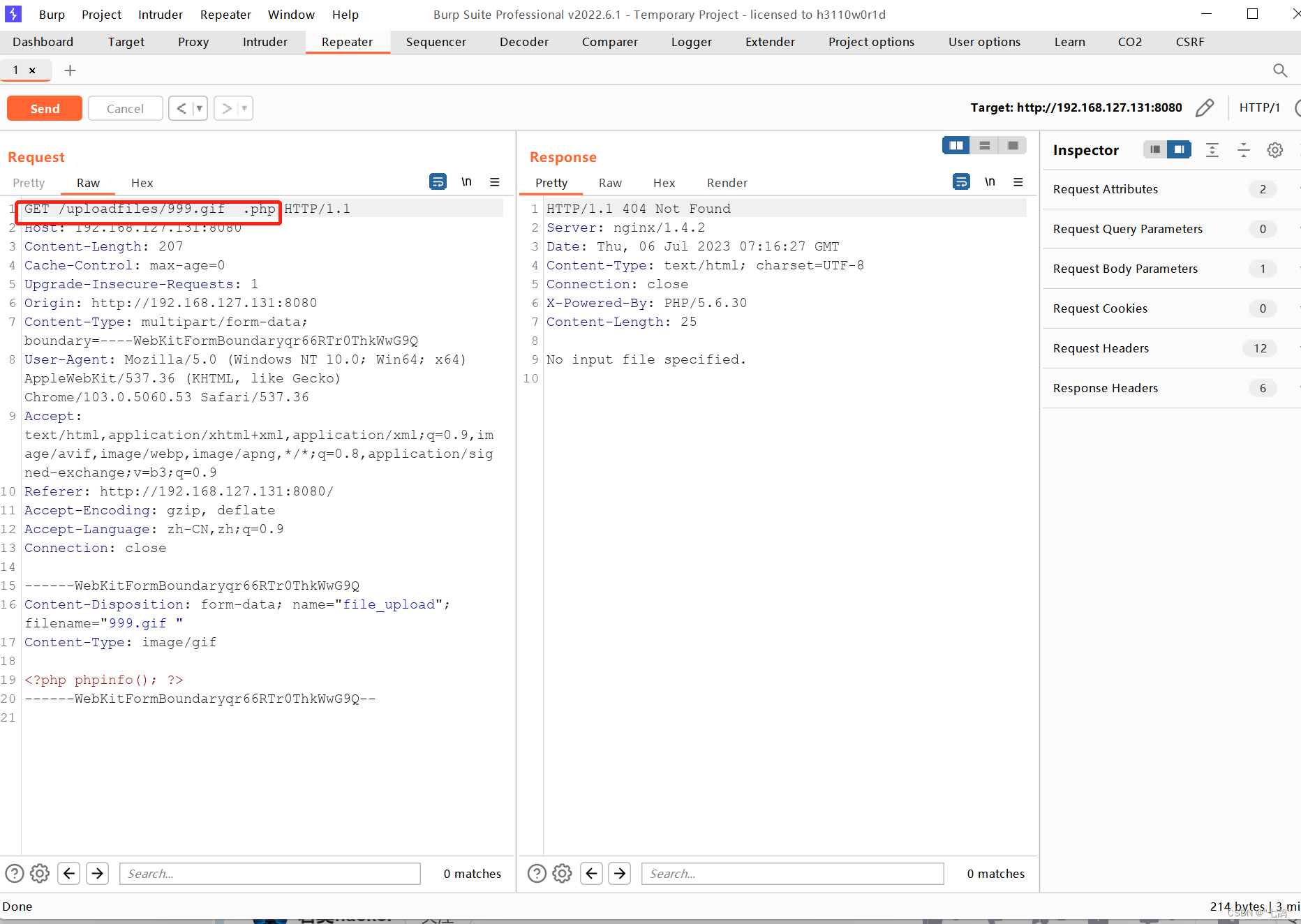Select combined tabbed layout view

point(1013,146)
